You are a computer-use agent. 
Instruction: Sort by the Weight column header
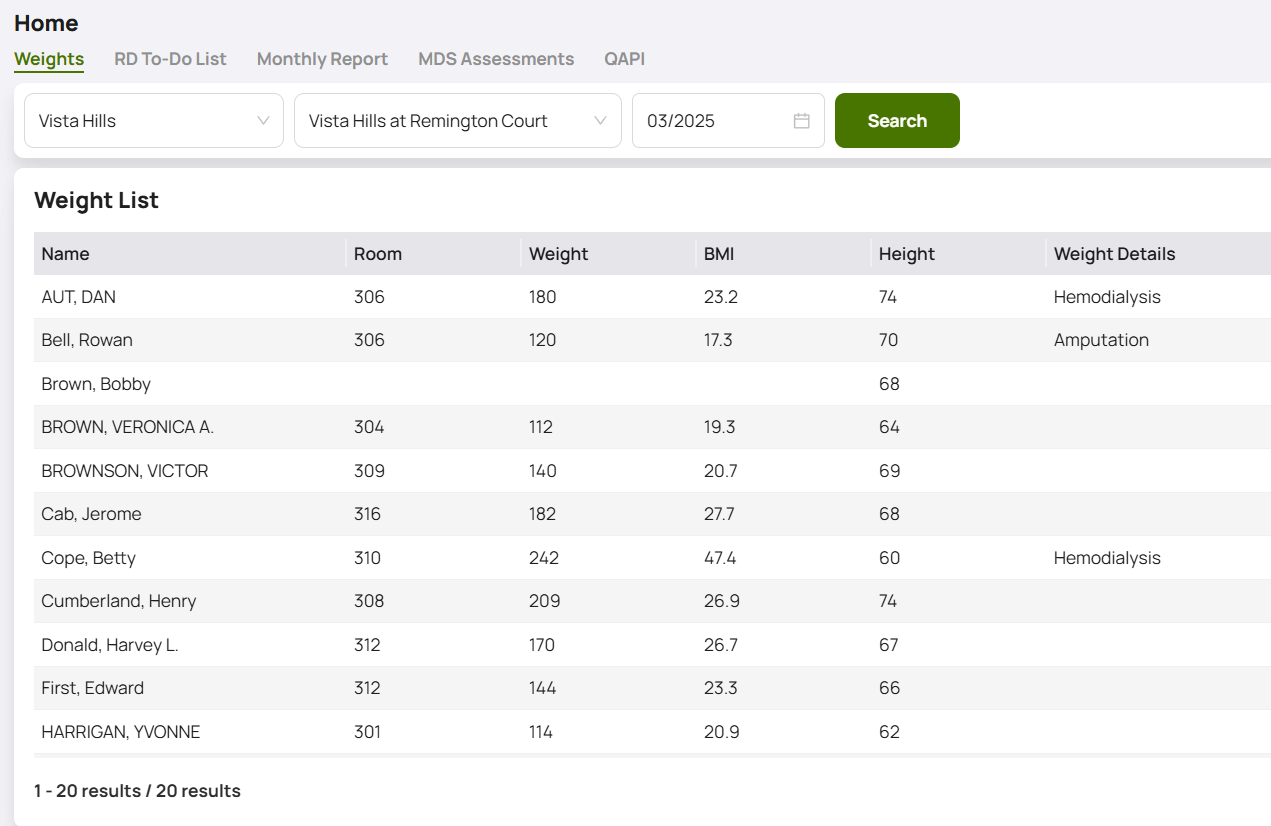[558, 254]
